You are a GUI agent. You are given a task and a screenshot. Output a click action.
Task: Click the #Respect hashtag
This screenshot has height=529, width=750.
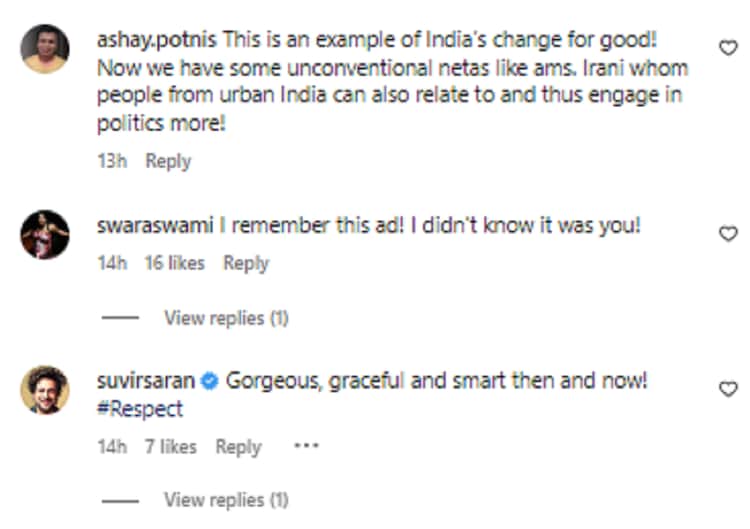pos(140,410)
